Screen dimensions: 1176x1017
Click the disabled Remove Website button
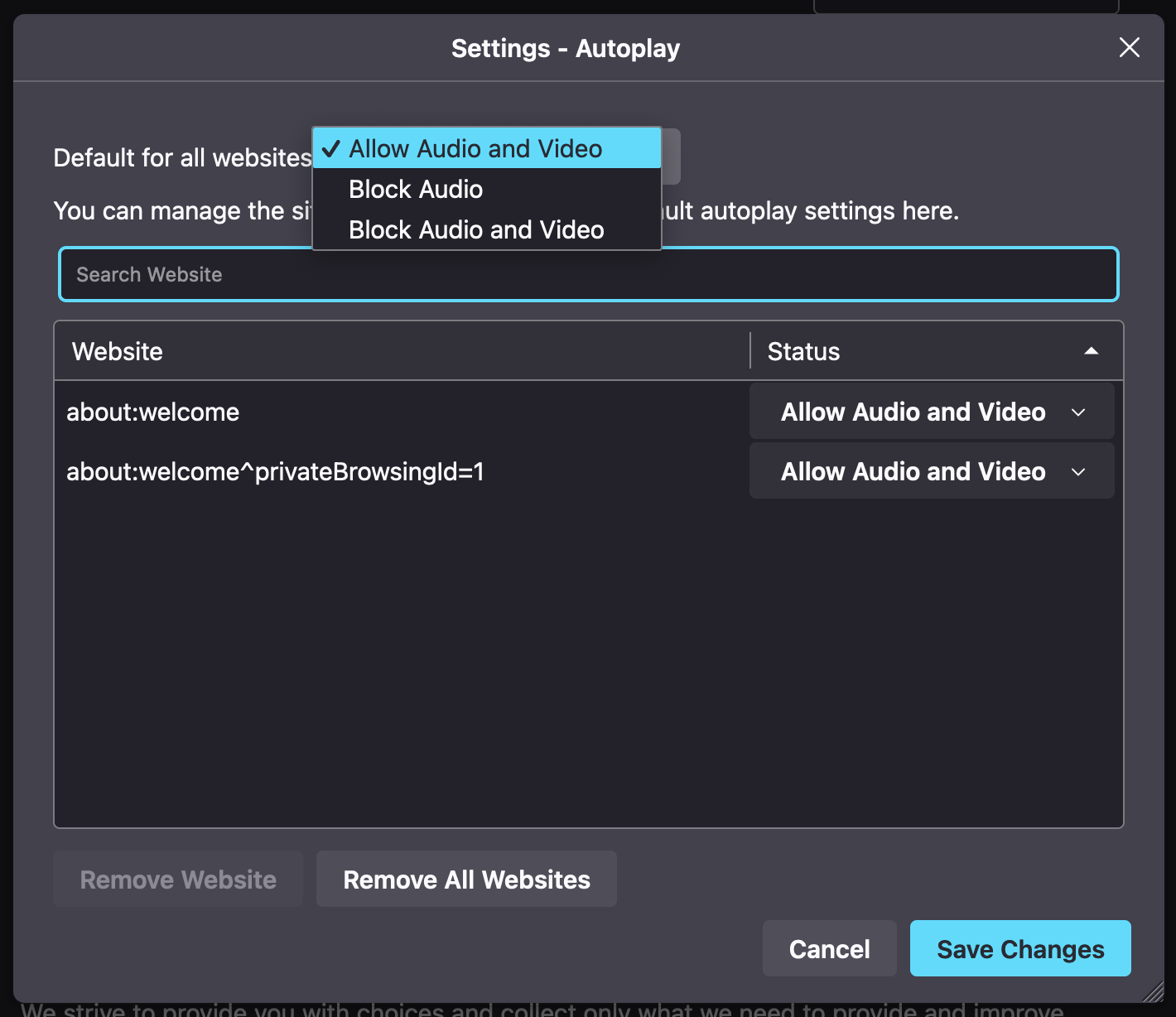pos(177,879)
